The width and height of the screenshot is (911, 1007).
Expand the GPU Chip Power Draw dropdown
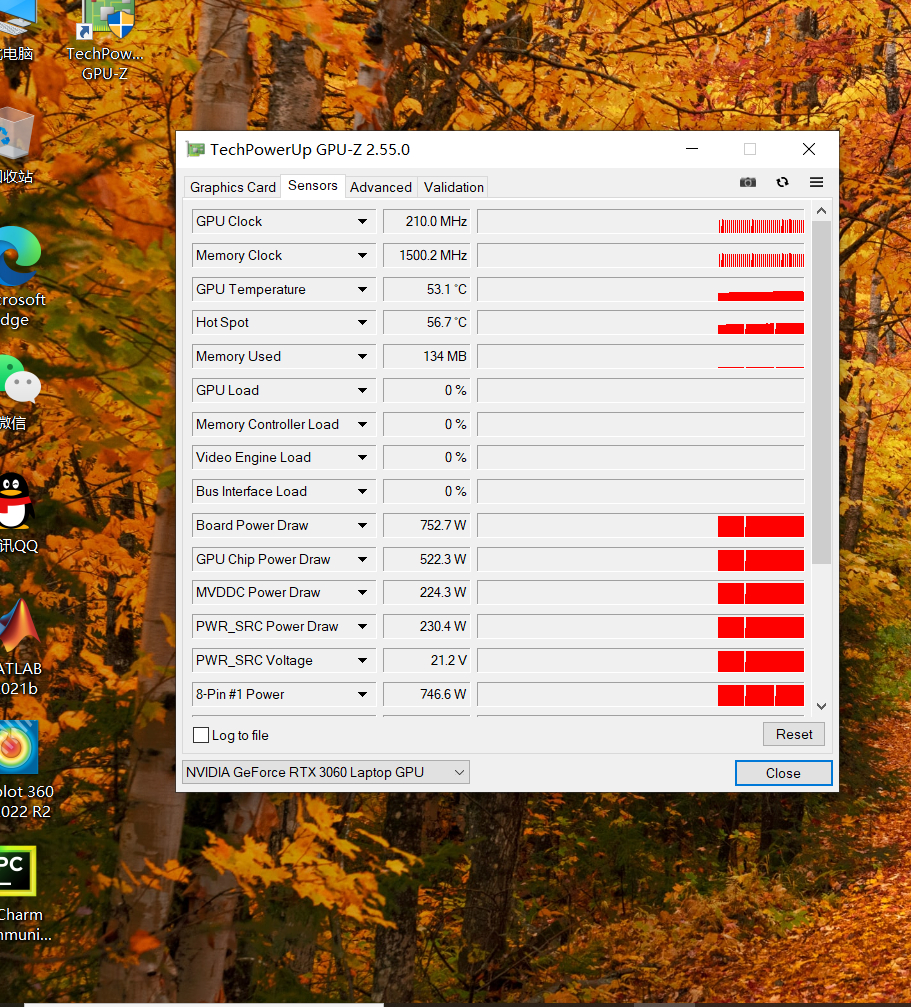pyautogui.click(x=362, y=559)
